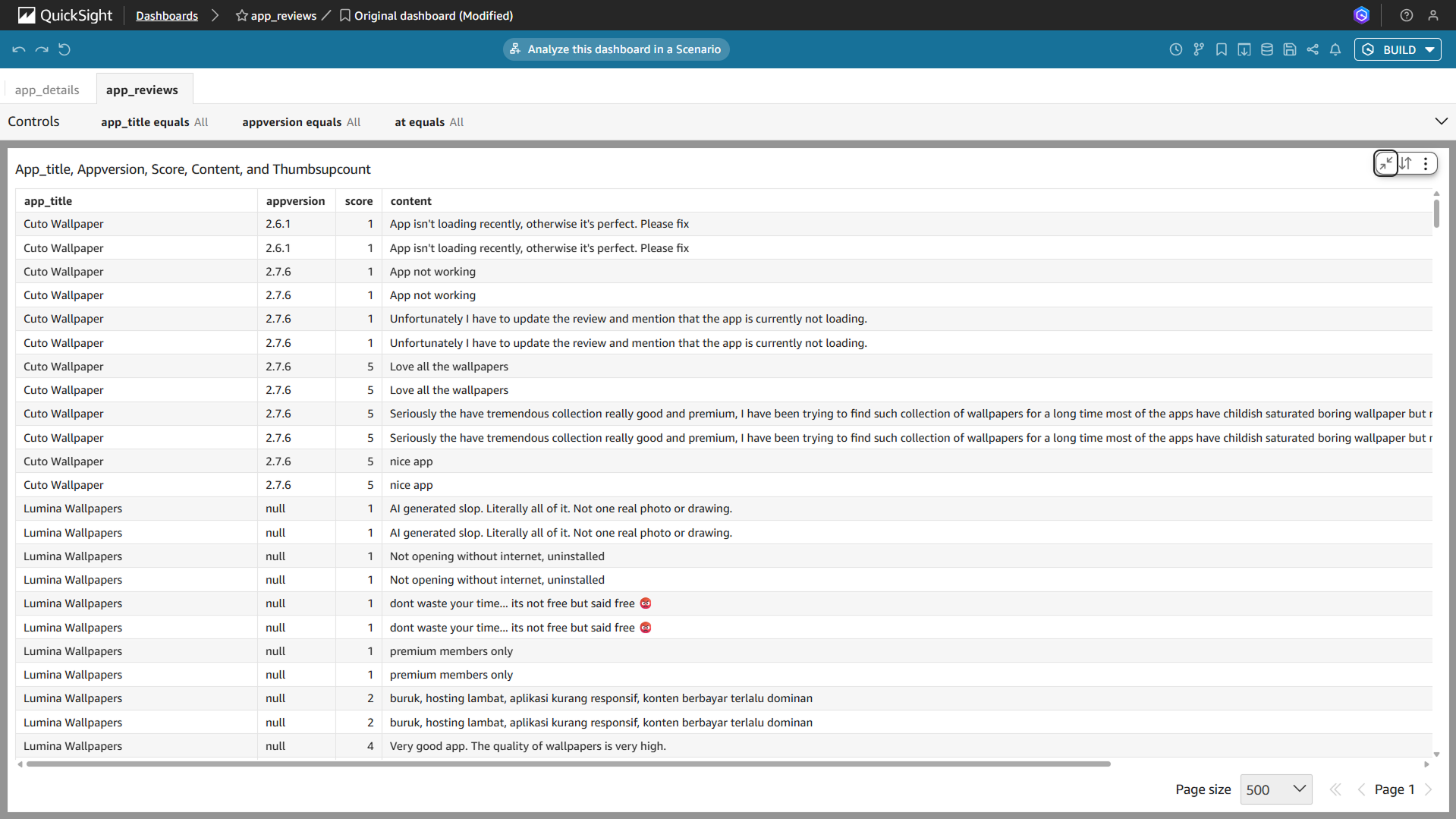
Task: Select the app_reviews sheet tab
Action: [142, 90]
